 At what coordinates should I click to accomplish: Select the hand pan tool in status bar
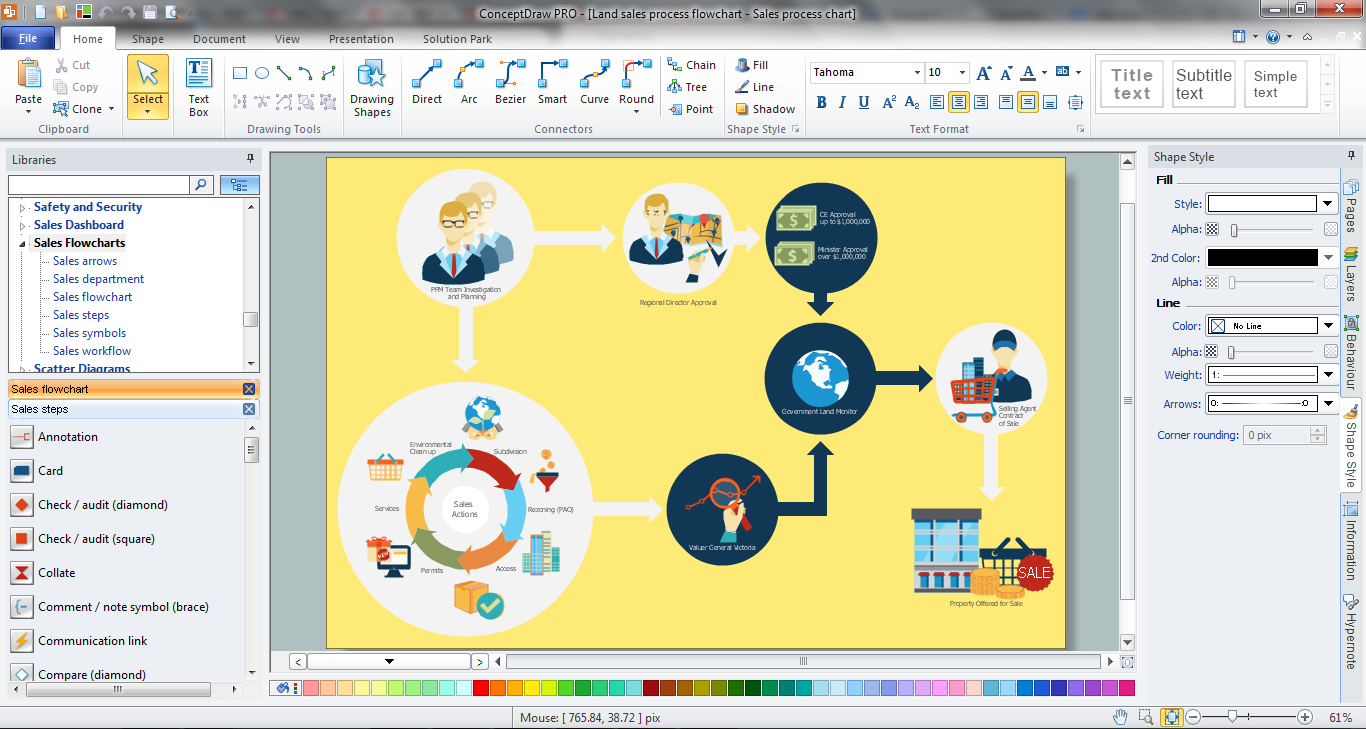[1121, 717]
